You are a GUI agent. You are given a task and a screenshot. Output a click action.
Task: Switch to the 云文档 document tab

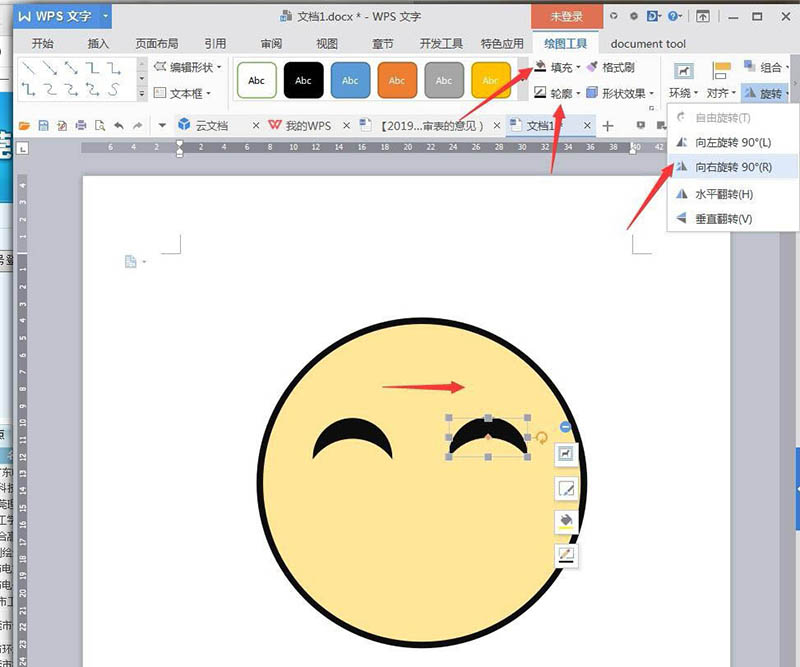click(x=212, y=126)
